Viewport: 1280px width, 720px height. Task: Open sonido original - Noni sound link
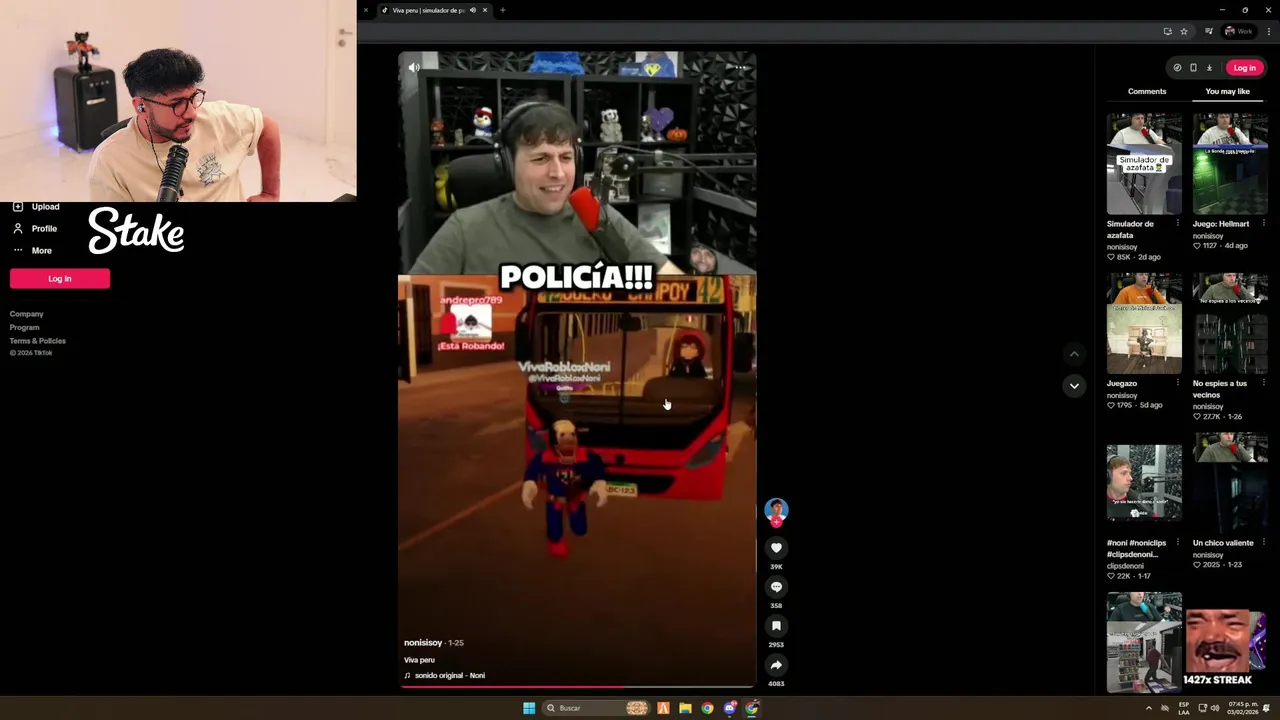point(450,675)
